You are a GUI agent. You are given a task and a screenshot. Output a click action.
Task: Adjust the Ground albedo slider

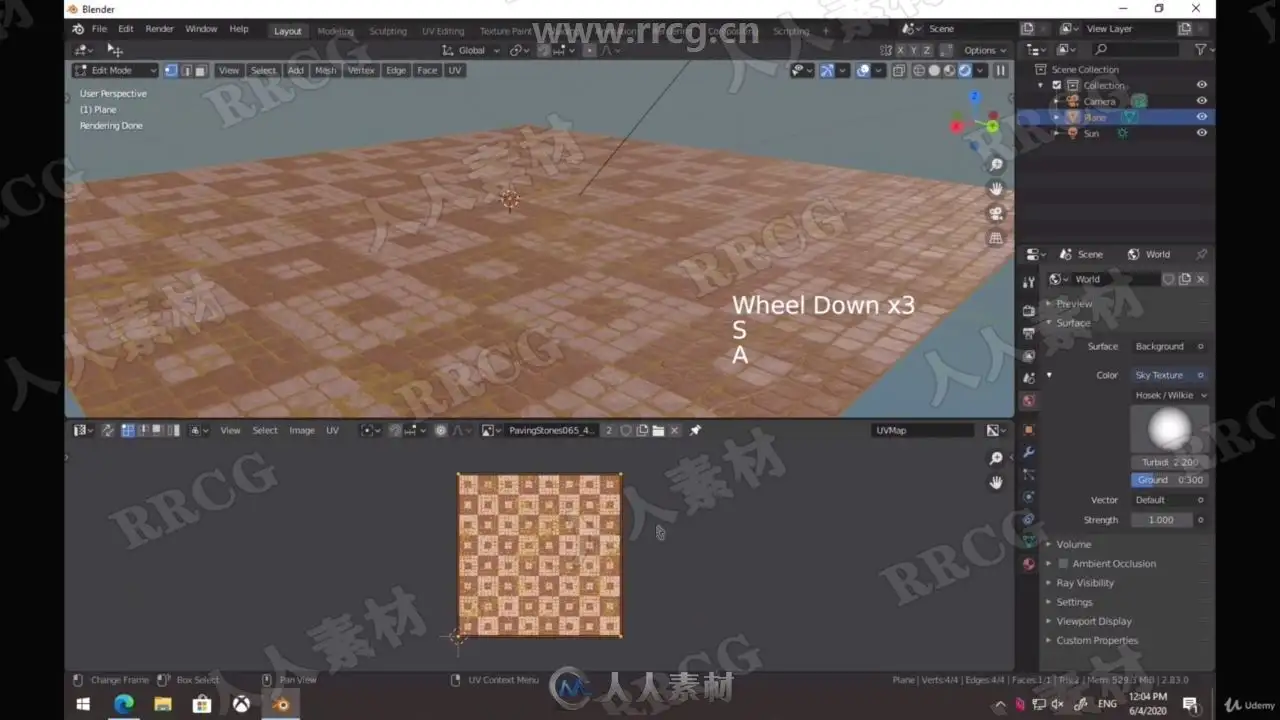pos(1170,480)
